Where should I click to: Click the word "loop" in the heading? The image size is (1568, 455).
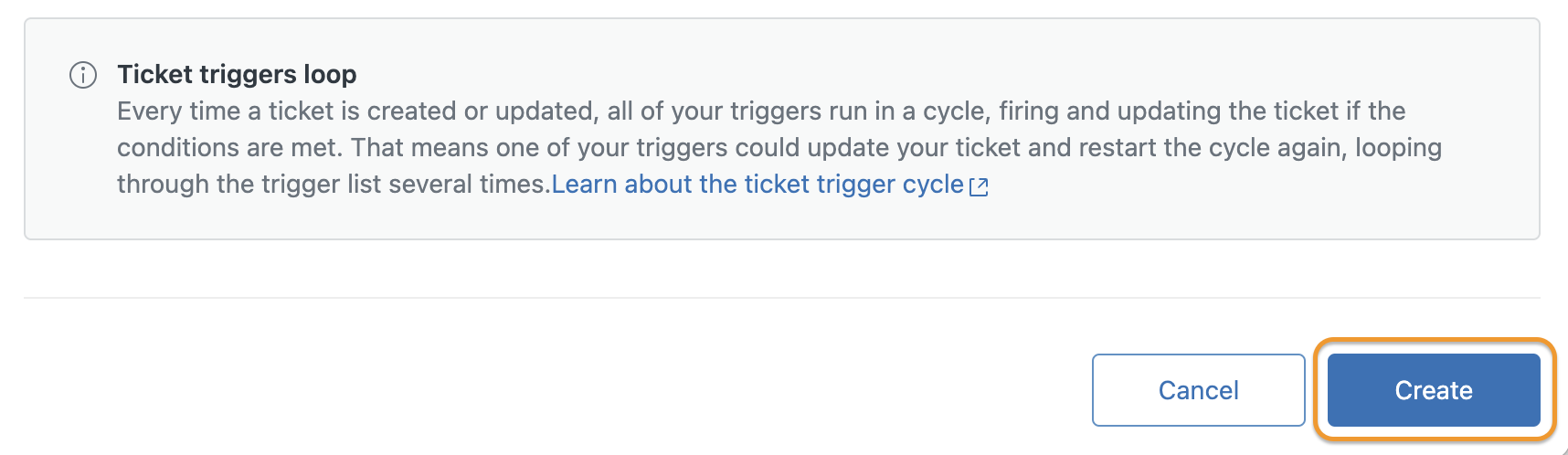click(330, 74)
